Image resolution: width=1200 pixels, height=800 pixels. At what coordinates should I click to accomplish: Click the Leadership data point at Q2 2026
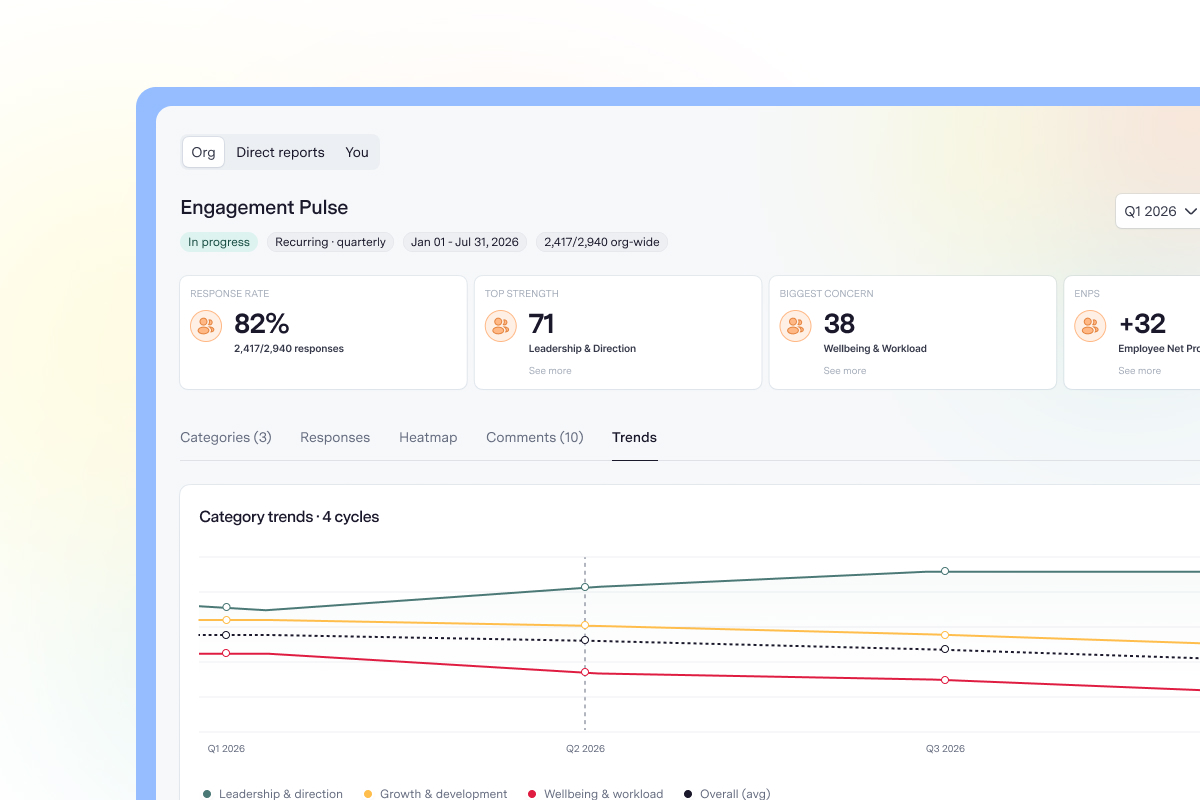pyautogui.click(x=585, y=588)
